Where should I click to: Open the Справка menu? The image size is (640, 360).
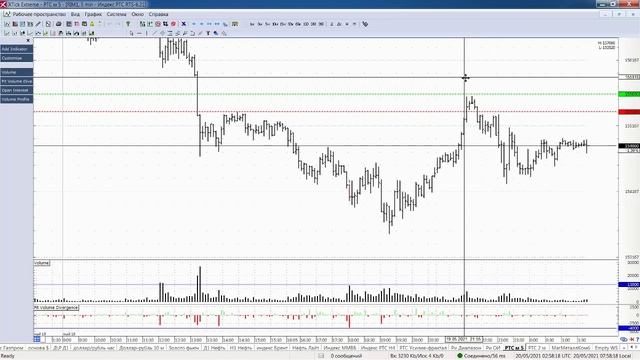[158, 14]
